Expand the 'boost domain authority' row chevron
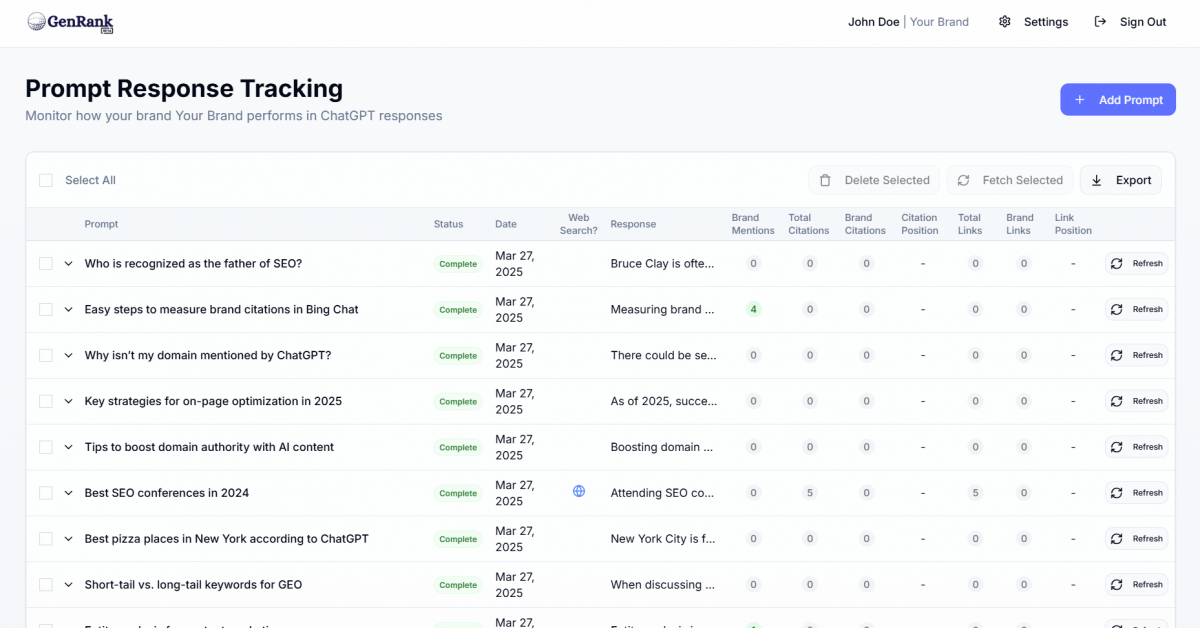1200x628 pixels. pos(69,447)
